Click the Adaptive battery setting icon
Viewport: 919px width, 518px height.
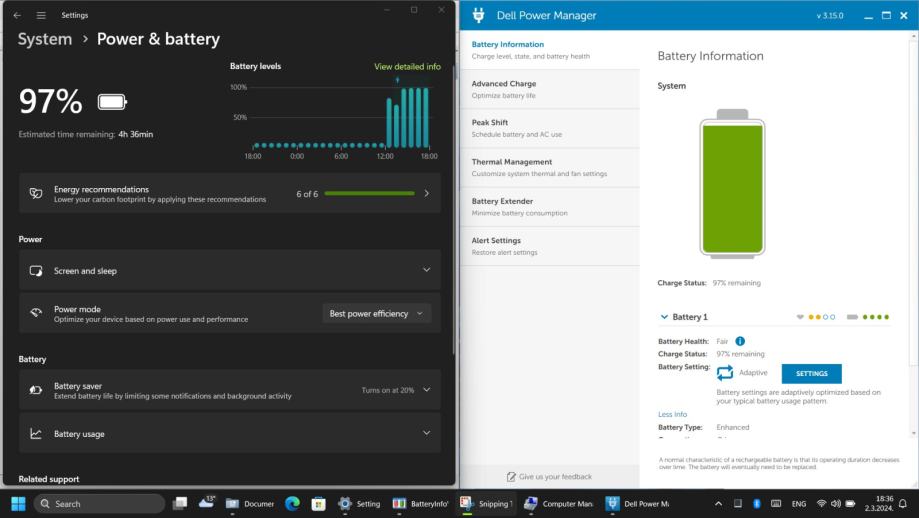click(725, 373)
